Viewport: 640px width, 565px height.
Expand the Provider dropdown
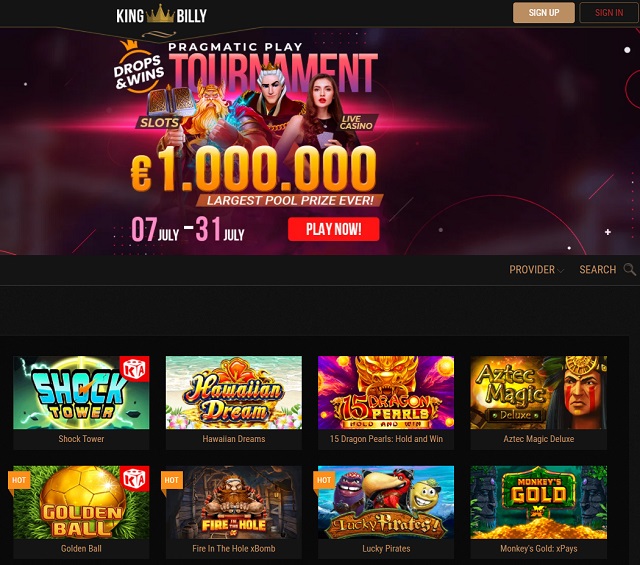[x=536, y=269]
